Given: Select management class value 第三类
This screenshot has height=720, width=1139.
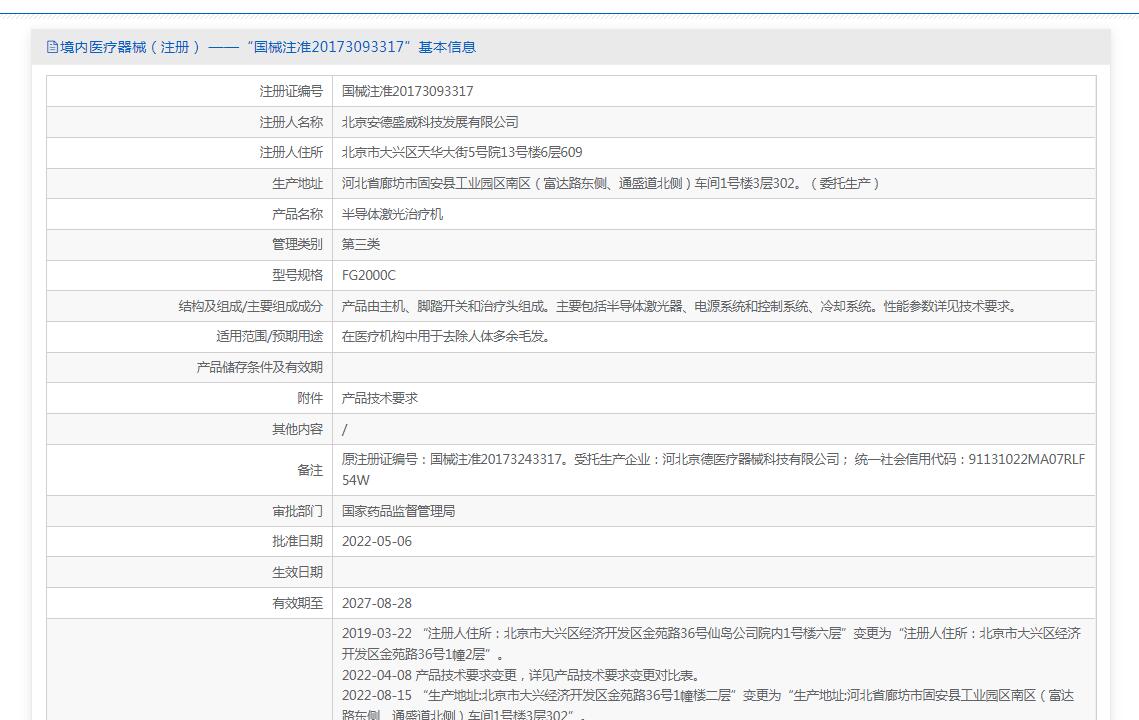Looking at the screenshot, I should pyautogui.click(x=361, y=245).
